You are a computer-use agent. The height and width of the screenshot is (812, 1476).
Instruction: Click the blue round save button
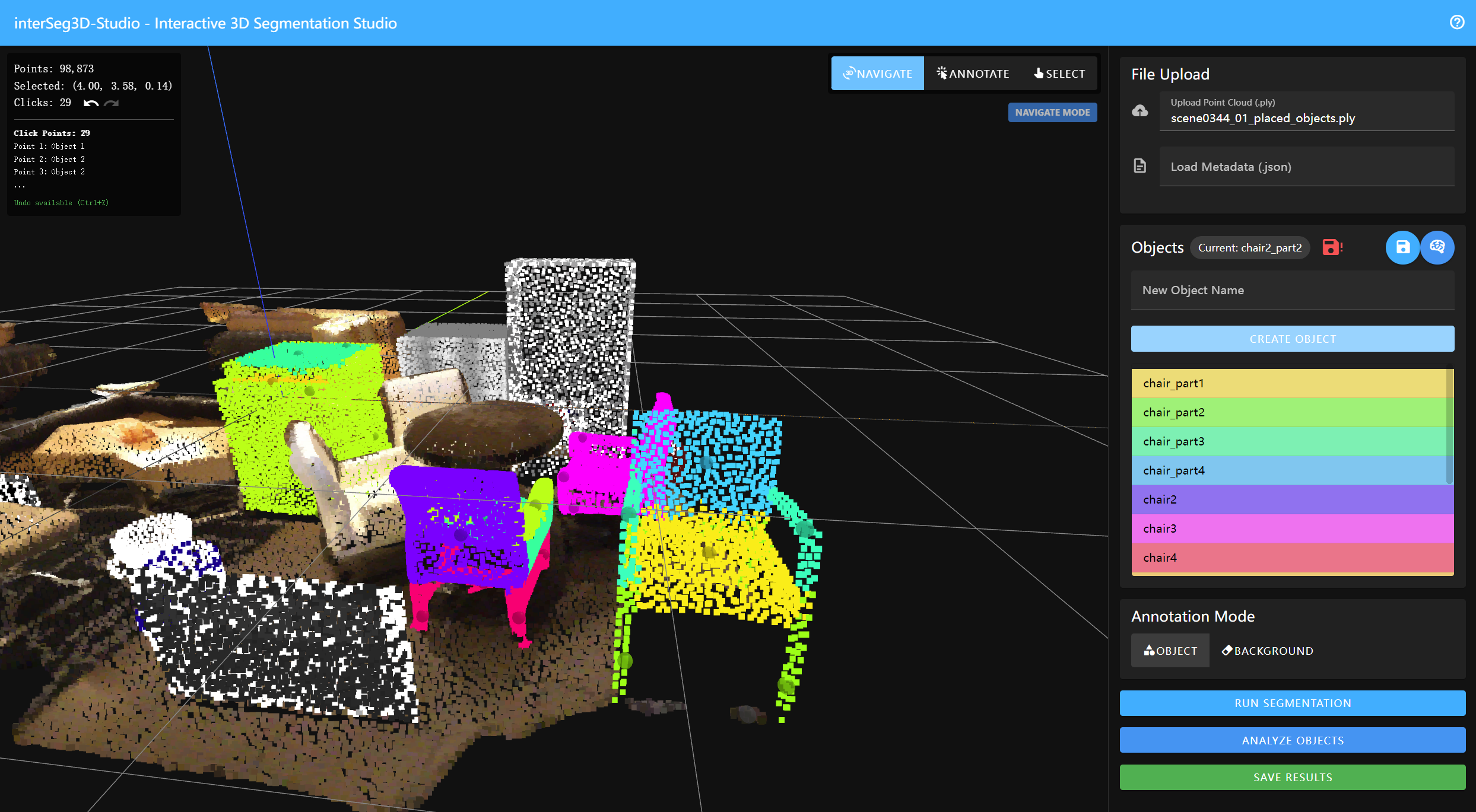pos(1402,247)
